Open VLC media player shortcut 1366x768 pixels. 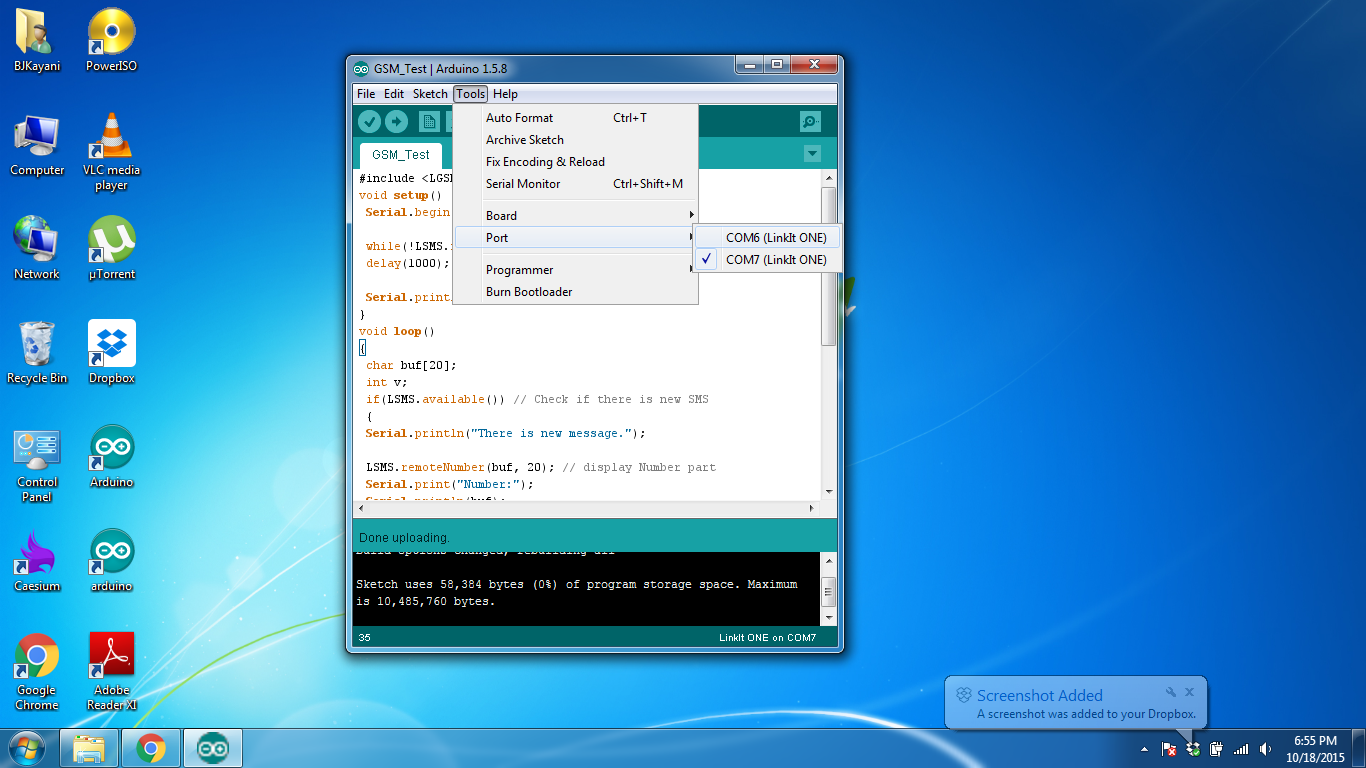(x=111, y=153)
